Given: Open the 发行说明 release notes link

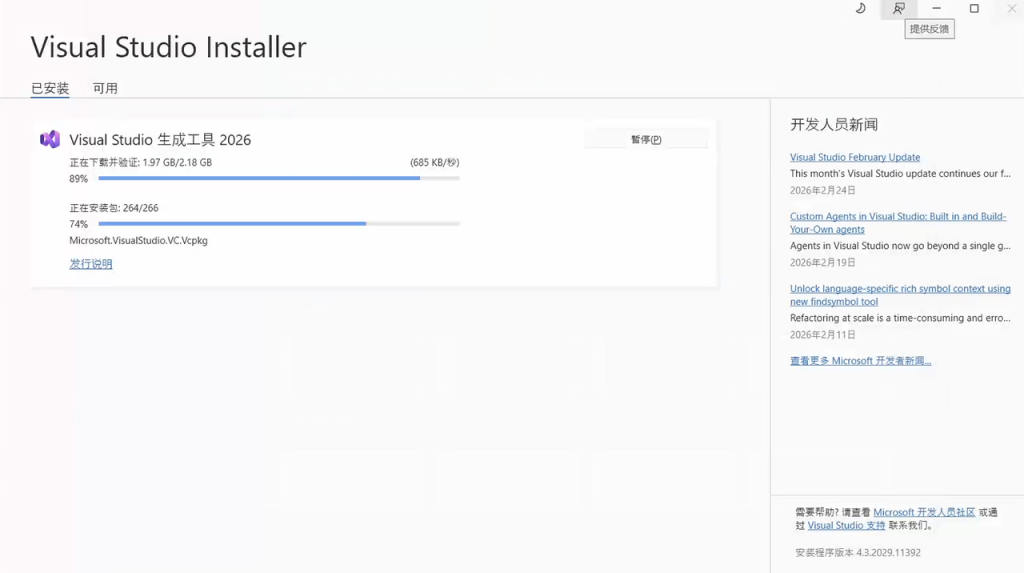Looking at the screenshot, I should click(x=91, y=264).
